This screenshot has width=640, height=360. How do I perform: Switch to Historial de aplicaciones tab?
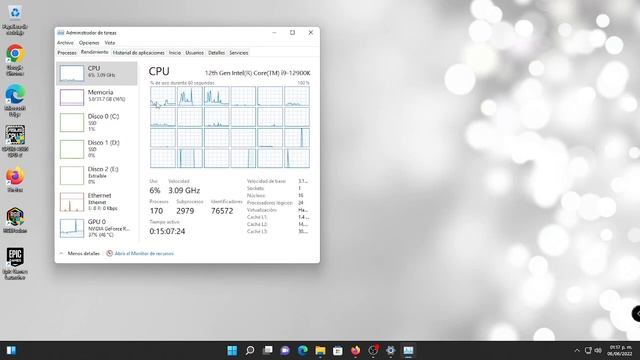click(x=138, y=53)
